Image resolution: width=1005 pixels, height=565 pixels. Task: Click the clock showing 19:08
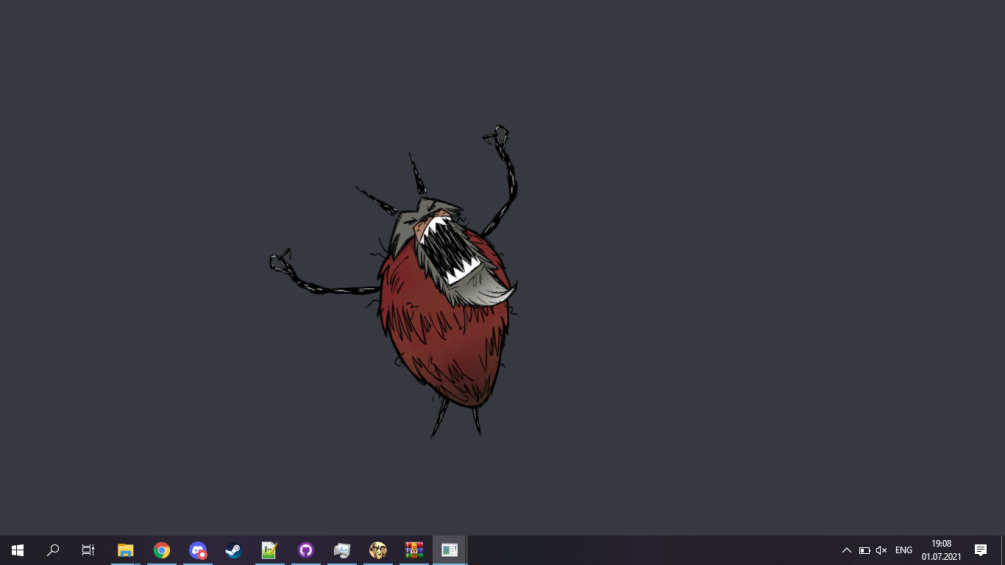941,550
